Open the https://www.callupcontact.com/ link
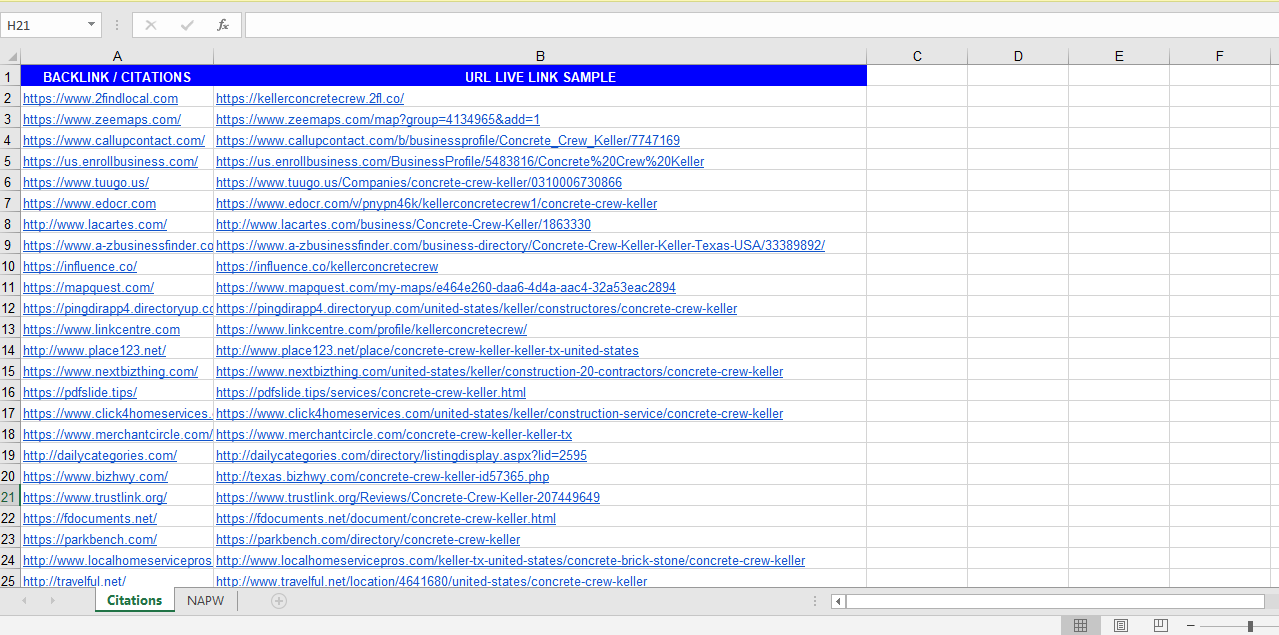This screenshot has height=635, width=1279. [x=114, y=140]
